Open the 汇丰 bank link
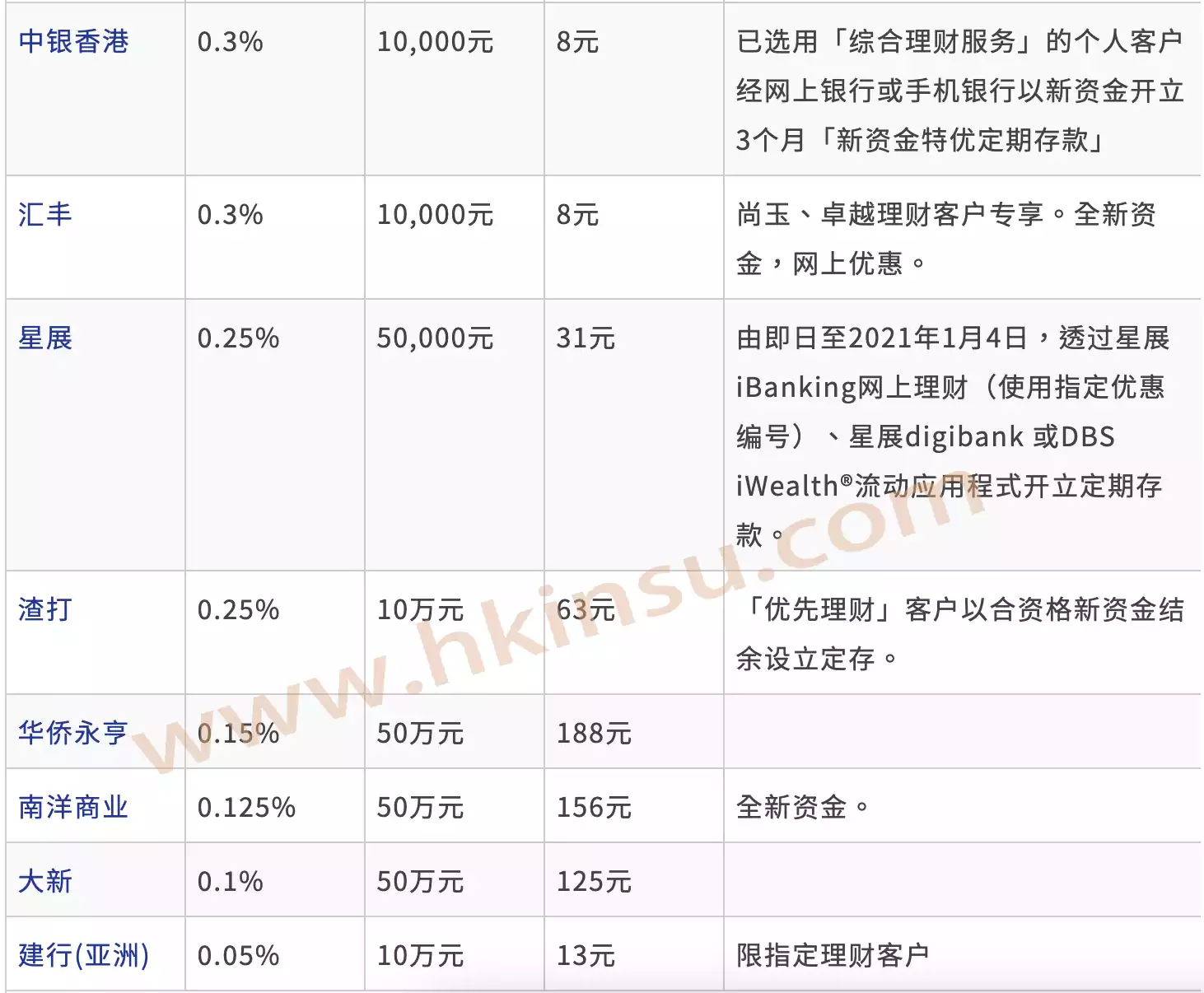Image resolution: width=1204 pixels, height=993 pixels. (45, 214)
